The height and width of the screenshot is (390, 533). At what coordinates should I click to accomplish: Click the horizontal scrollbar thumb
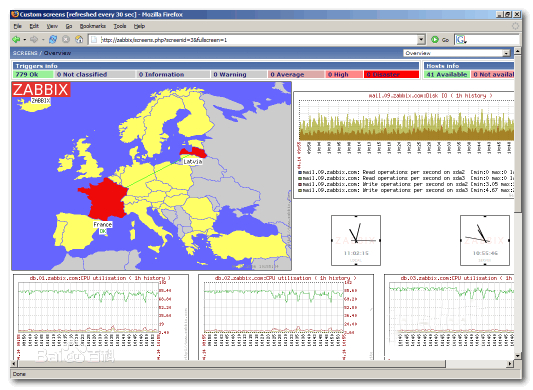coord(231,364)
